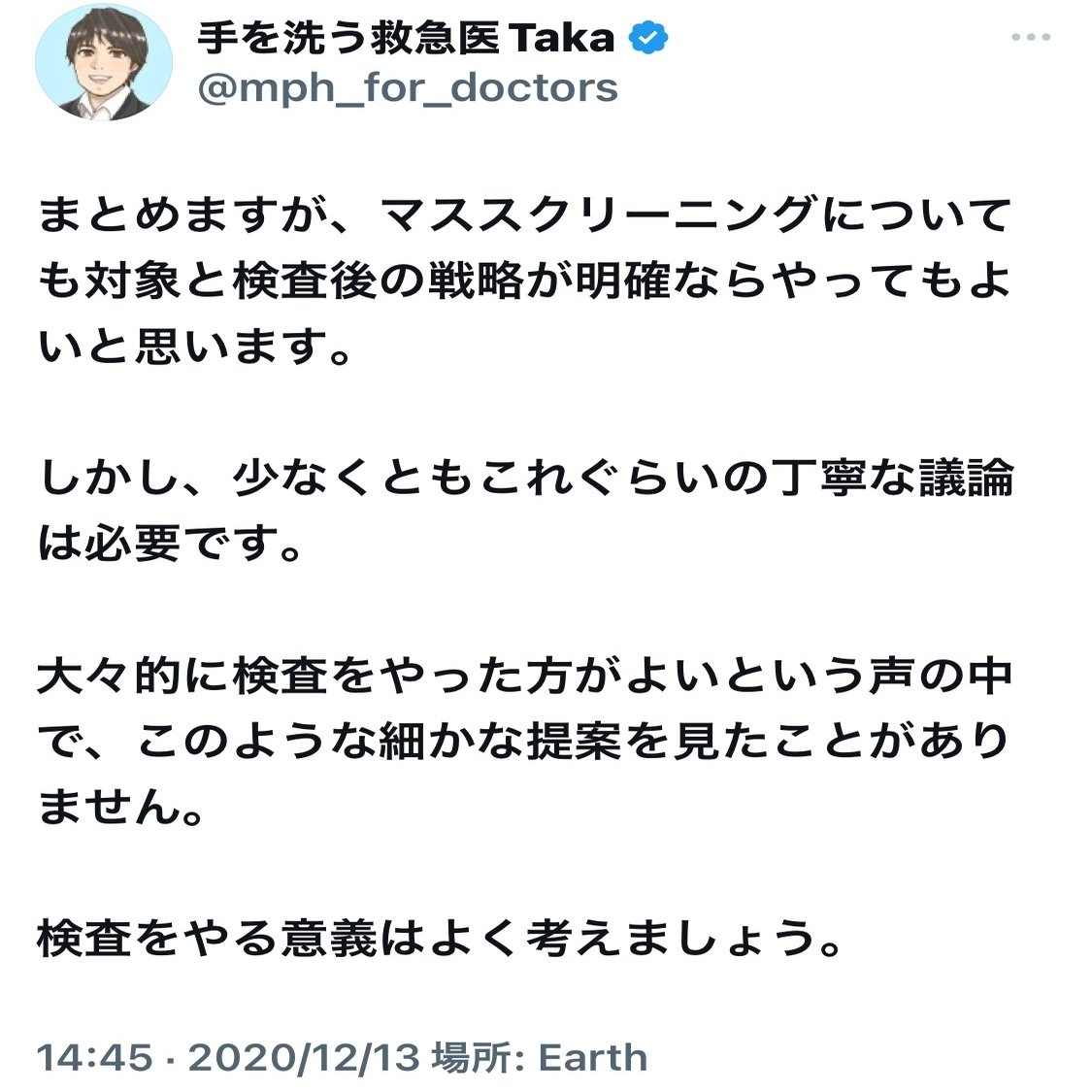Click the paragraph starting 大々的に検査を
The image size is (1092, 1092).
click(x=524, y=741)
